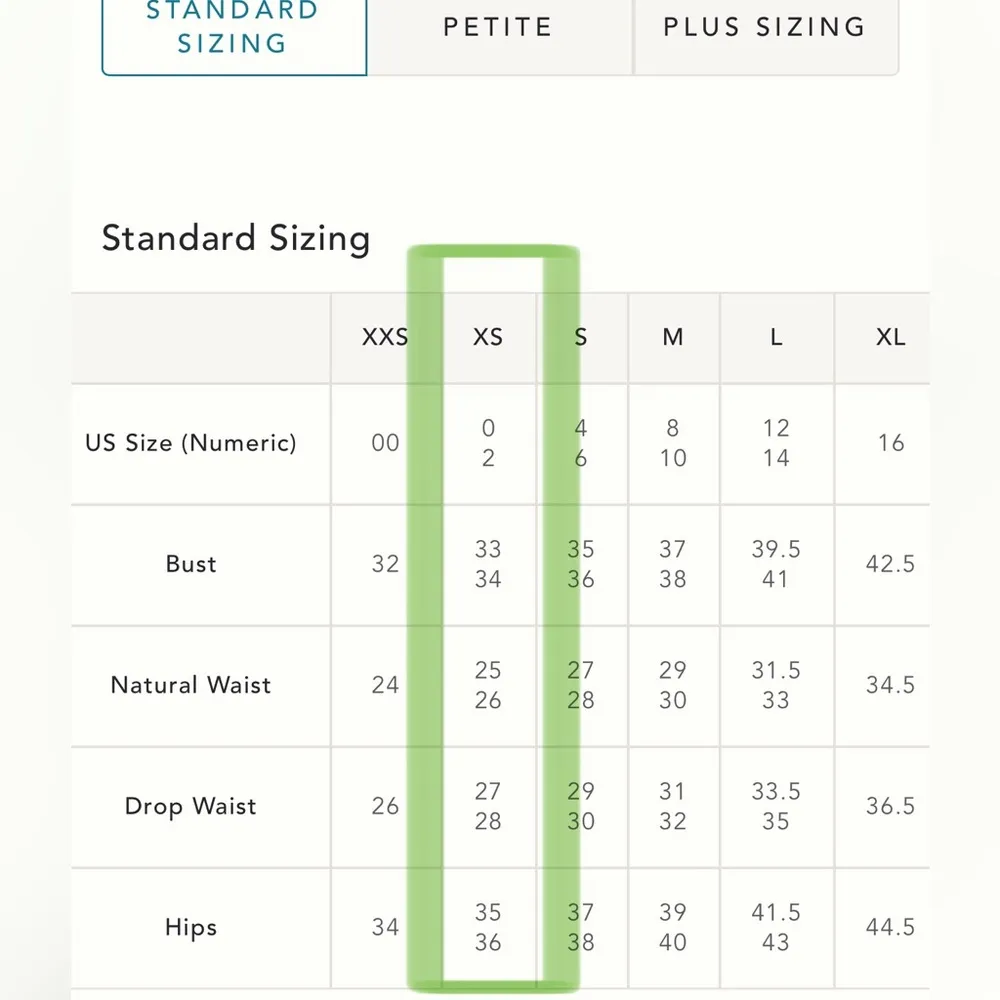
Task: Click the Natural Waist row label
Action: [x=191, y=685]
